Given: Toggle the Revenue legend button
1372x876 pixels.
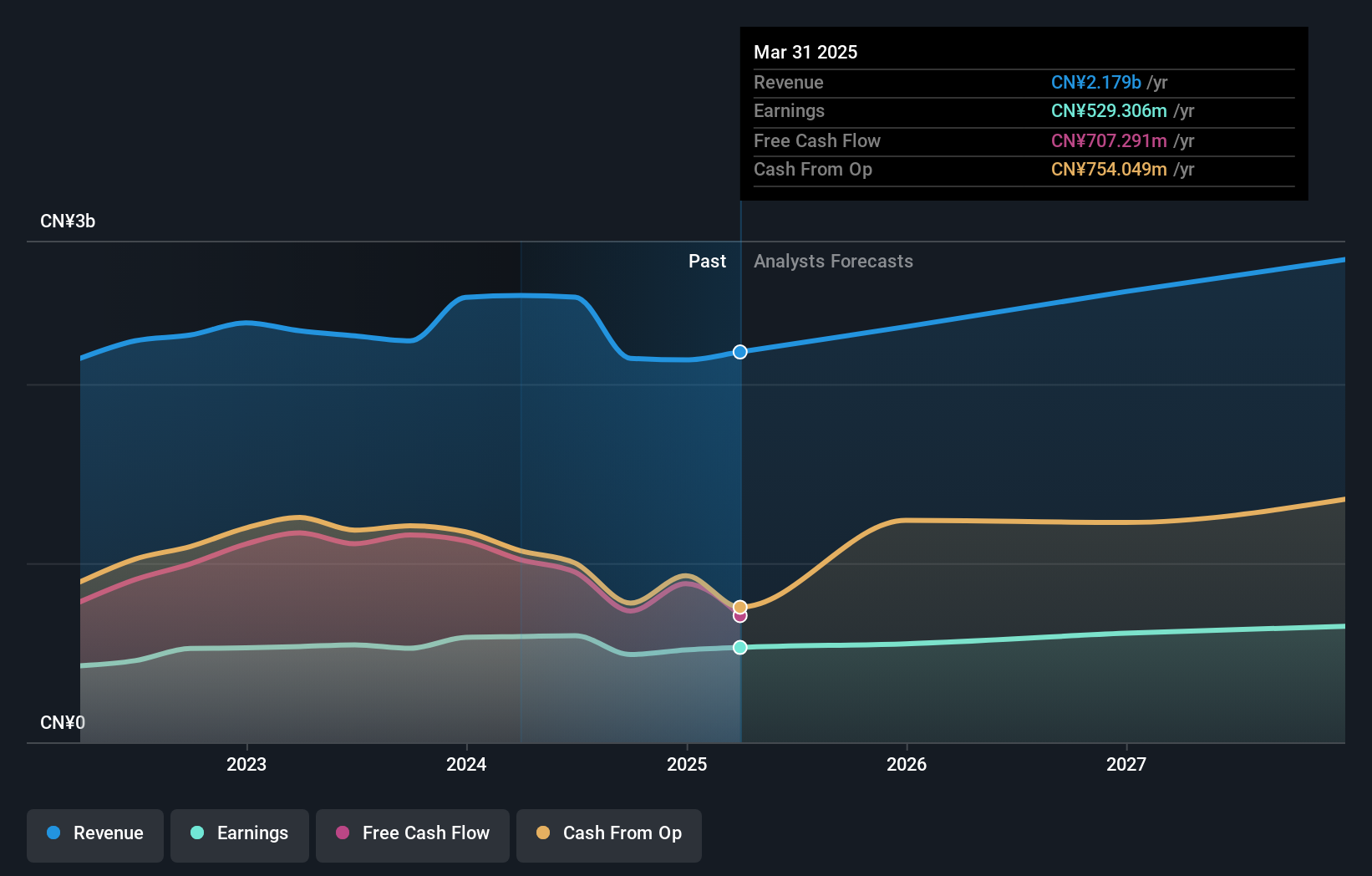Looking at the screenshot, I should 95,835.
